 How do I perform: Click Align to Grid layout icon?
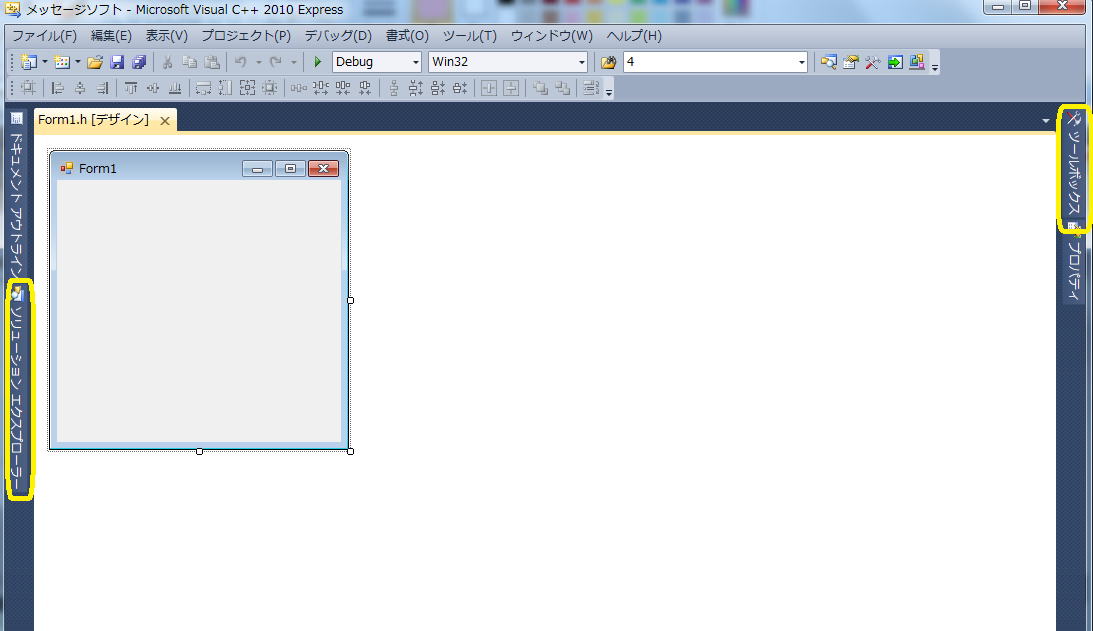(29, 88)
